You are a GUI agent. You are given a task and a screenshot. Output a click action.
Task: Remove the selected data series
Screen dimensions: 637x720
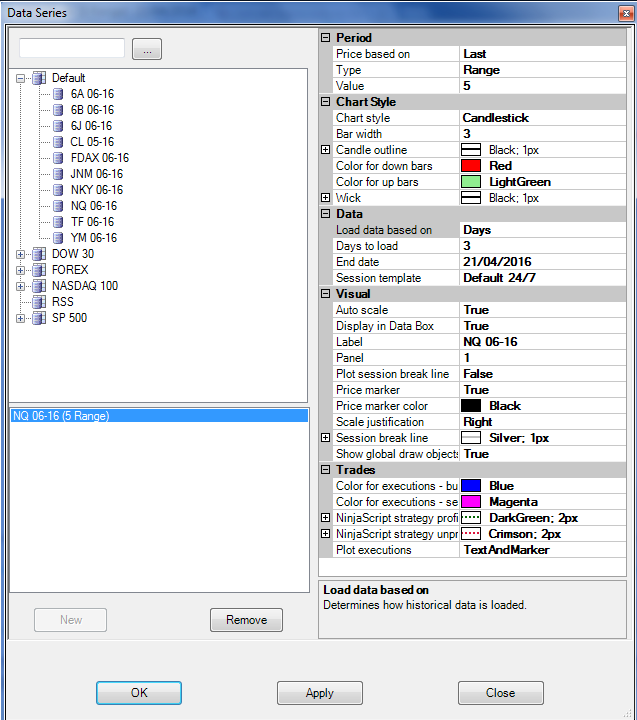(246, 620)
